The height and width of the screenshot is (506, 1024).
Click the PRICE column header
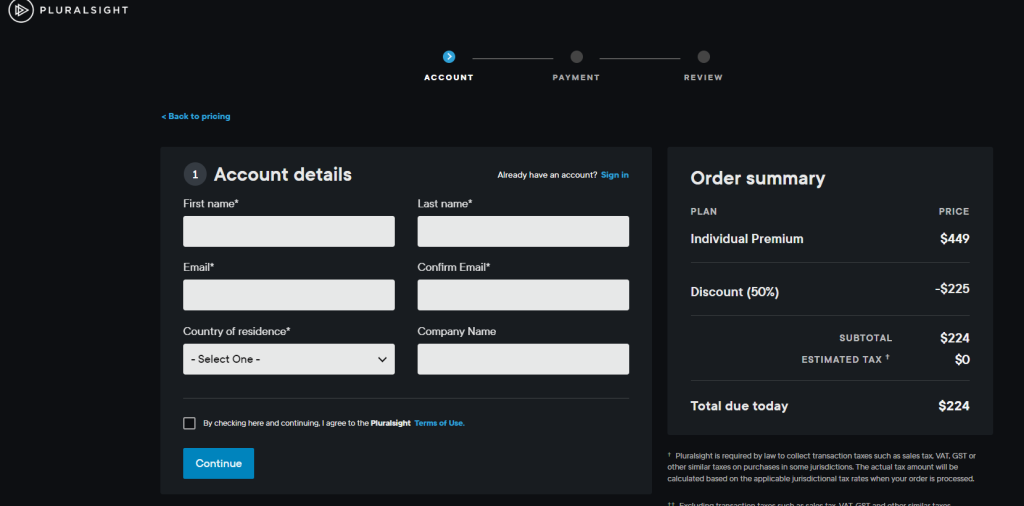(954, 212)
